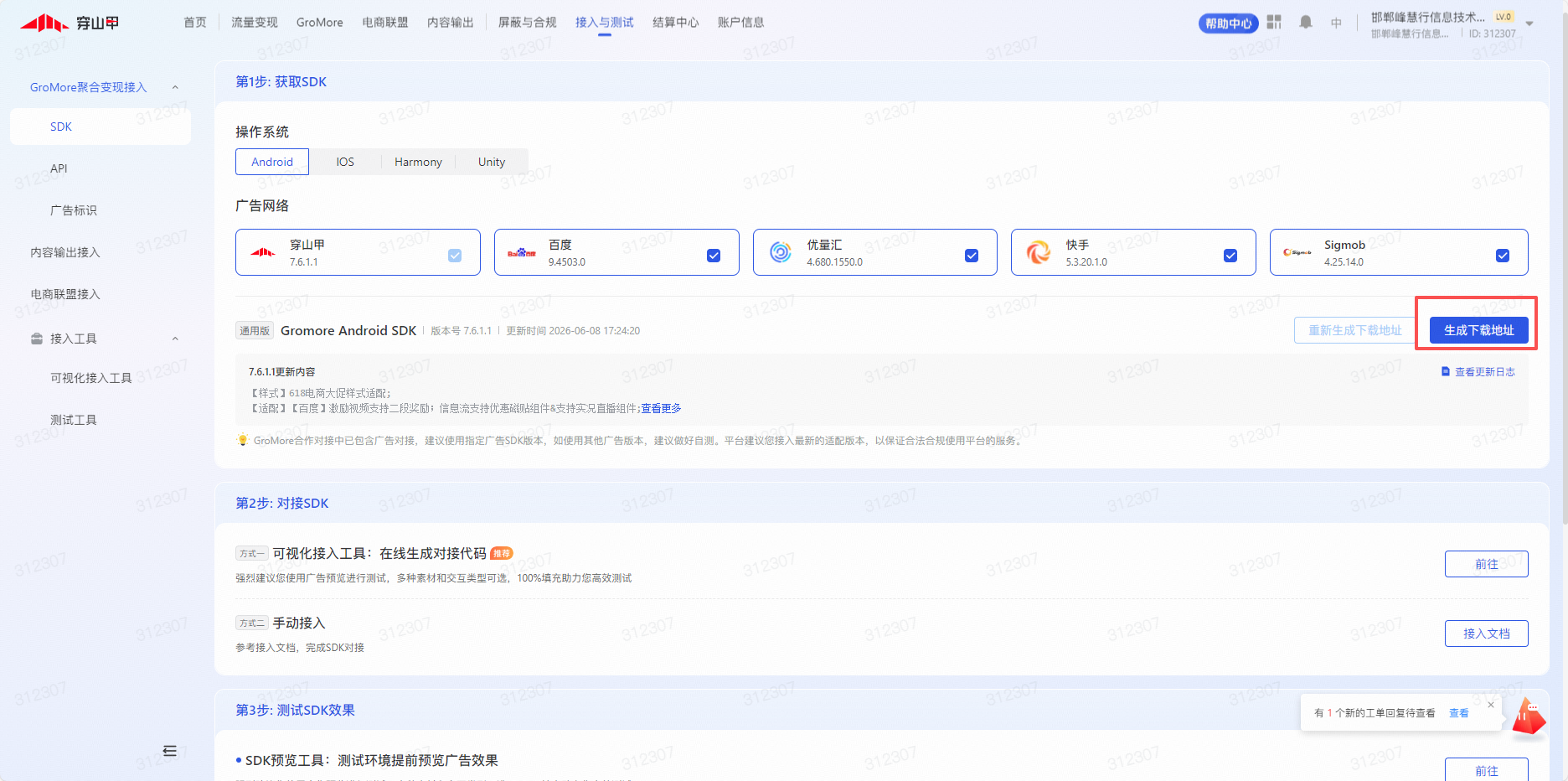1568x781 pixels.
Task: Open the 流量变现 menu
Action: 255,23
